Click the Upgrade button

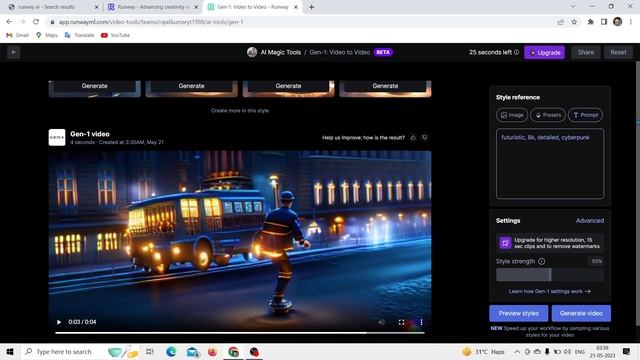(544, 52)
